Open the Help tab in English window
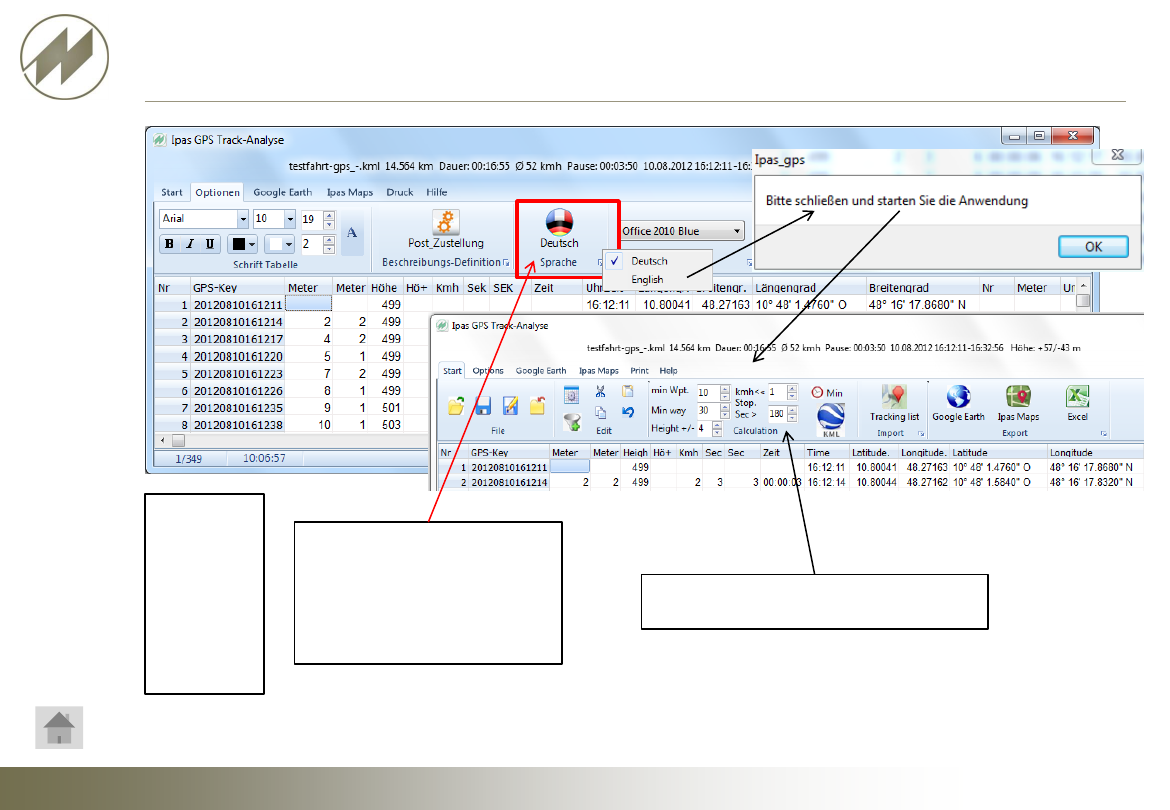The width and height of the screenshot is (1170, 810). [x=669, y=371]
